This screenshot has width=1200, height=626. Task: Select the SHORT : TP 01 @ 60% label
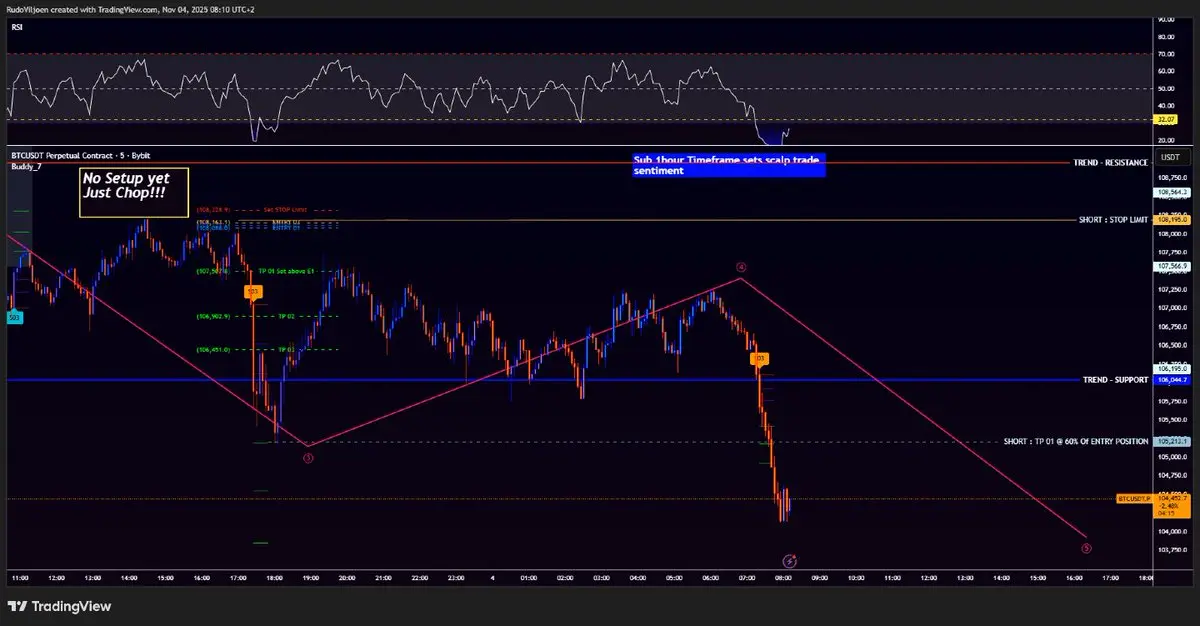coord(1076,441)
